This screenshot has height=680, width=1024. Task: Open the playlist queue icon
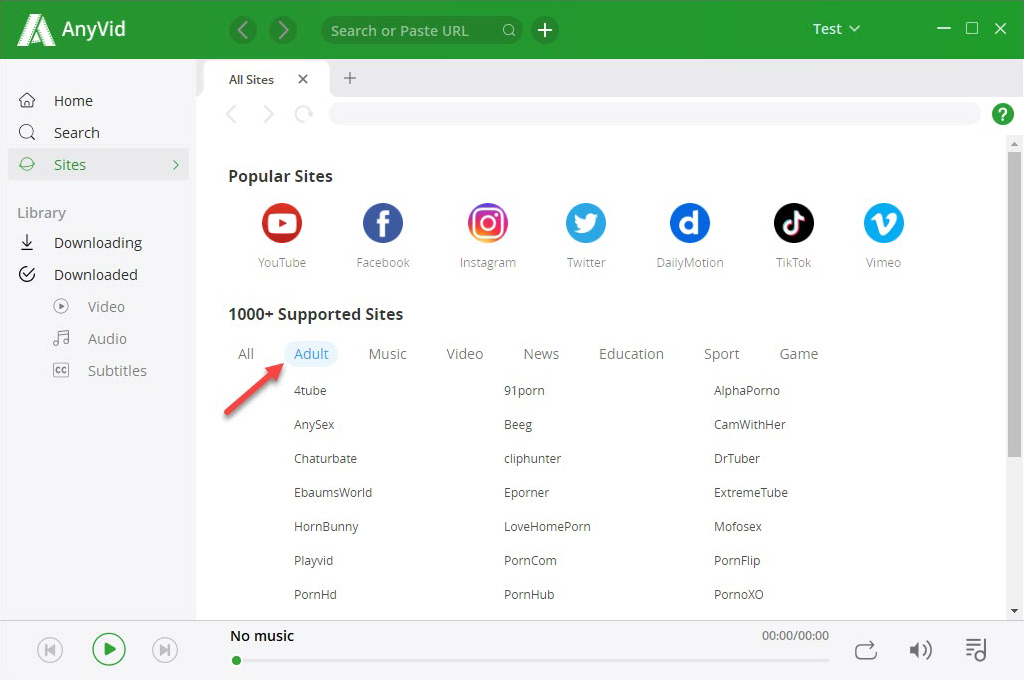(x=976, y=649)
